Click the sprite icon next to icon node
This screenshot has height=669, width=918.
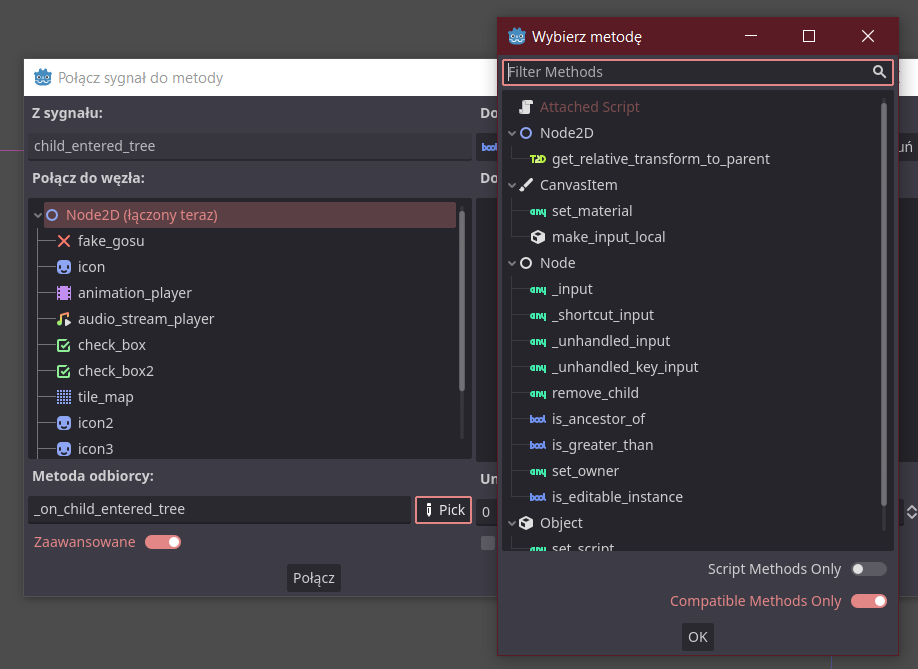[x=64, y=267]
